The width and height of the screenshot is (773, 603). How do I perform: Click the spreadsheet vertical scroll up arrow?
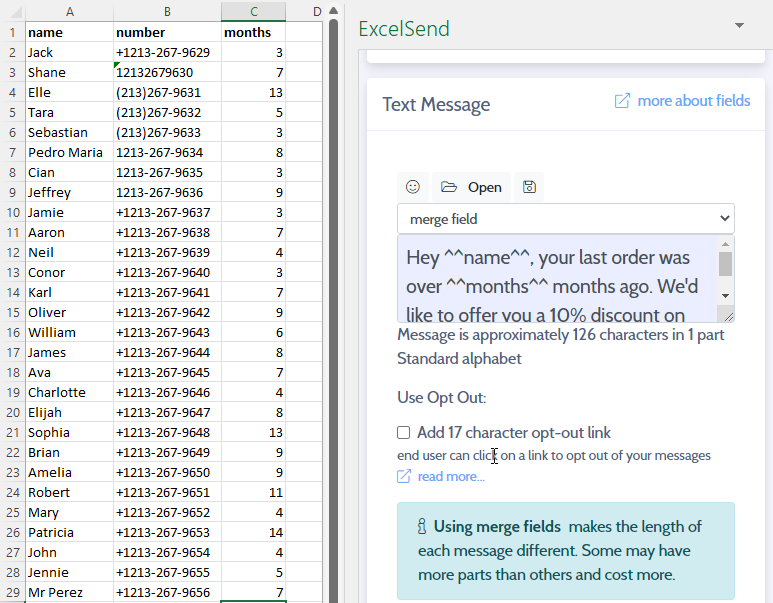click(x=333, y=11)
